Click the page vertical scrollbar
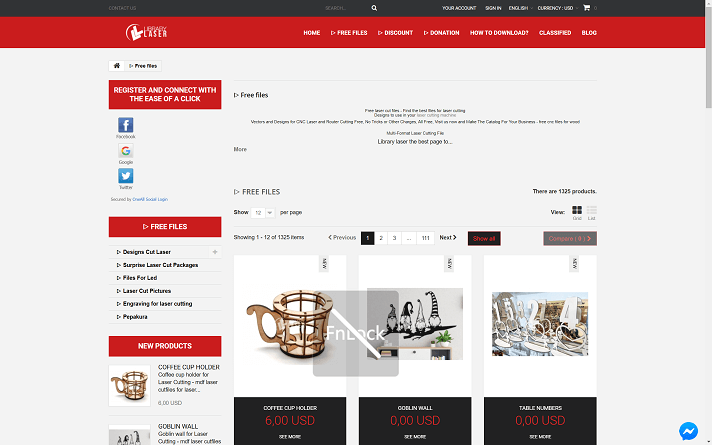This screenshot has height=445, width=712. click(708, 59)
